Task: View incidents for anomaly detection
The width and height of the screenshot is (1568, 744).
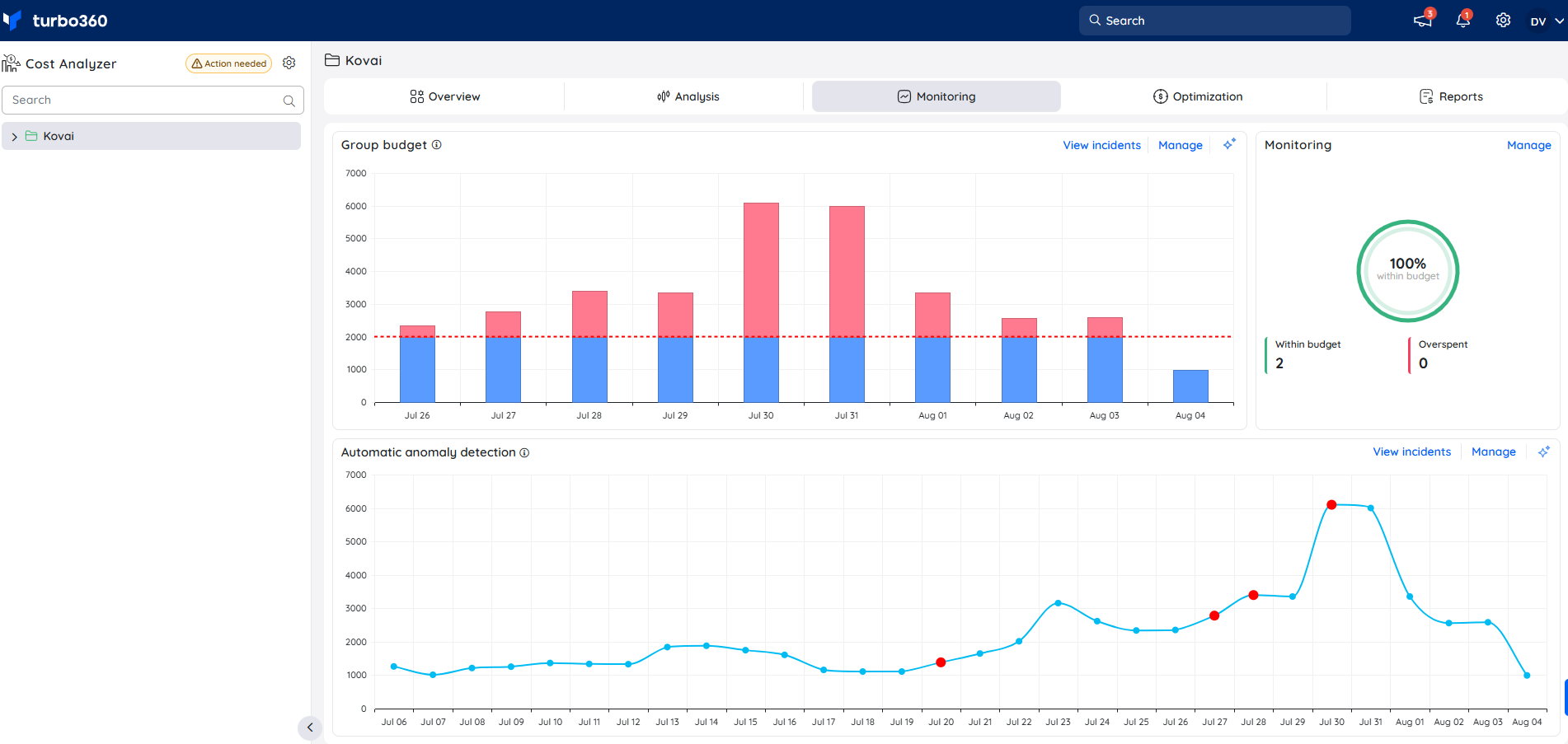Action: 1412,452
